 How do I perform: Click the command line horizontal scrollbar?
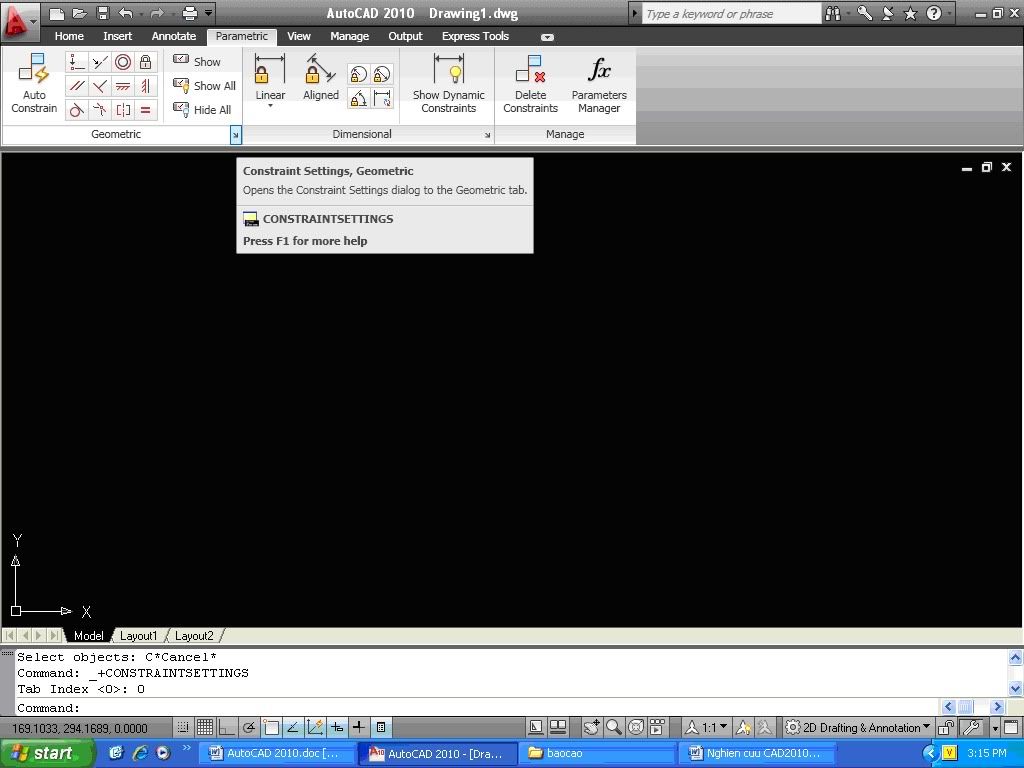965,707
